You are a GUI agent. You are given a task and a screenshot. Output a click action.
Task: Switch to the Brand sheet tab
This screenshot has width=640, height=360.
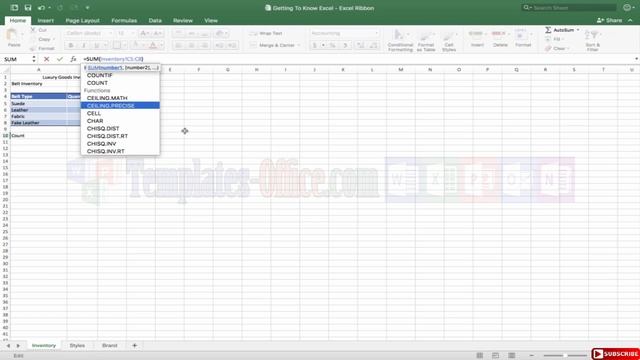tap(109, 345)
